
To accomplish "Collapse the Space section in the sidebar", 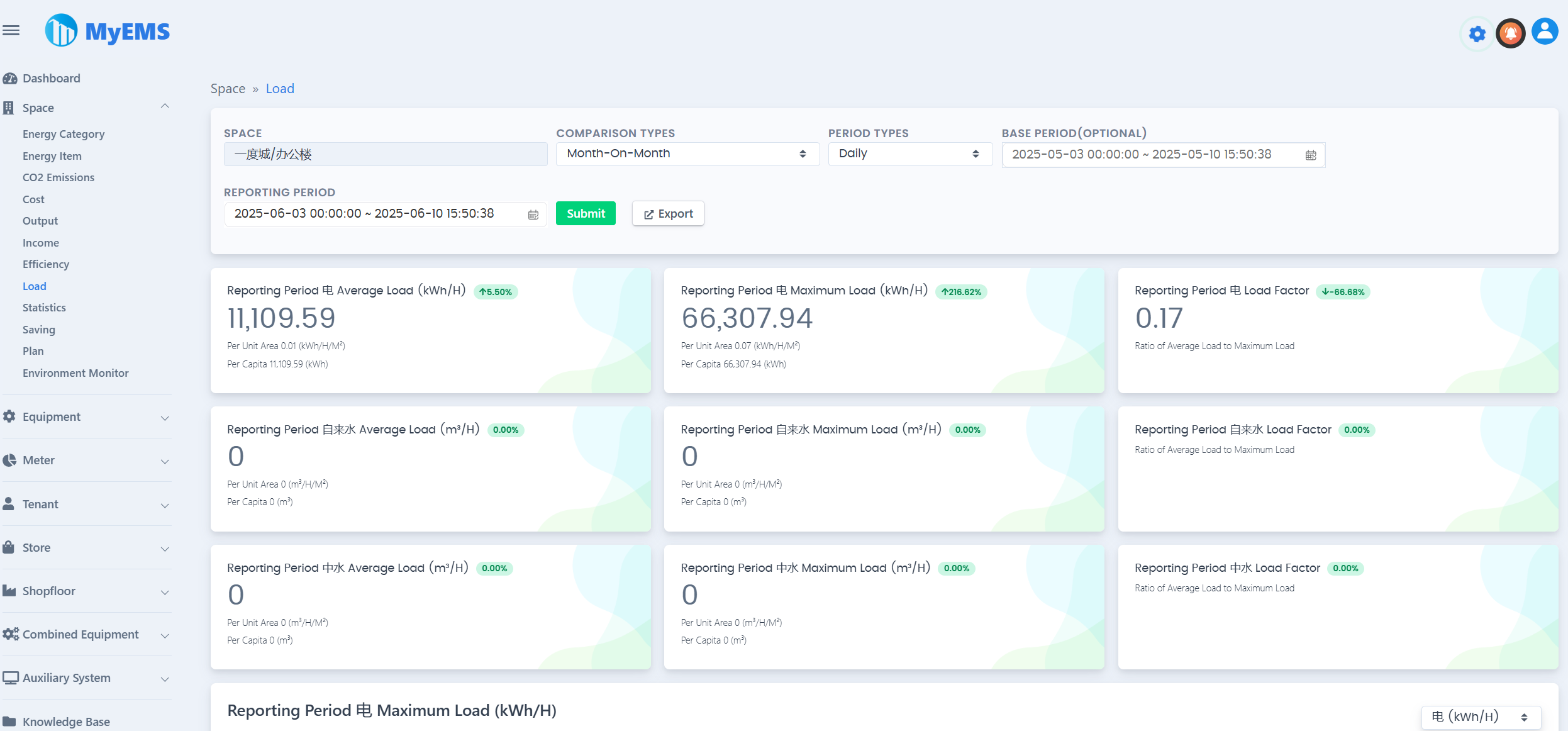I will (x=165, y=106).
